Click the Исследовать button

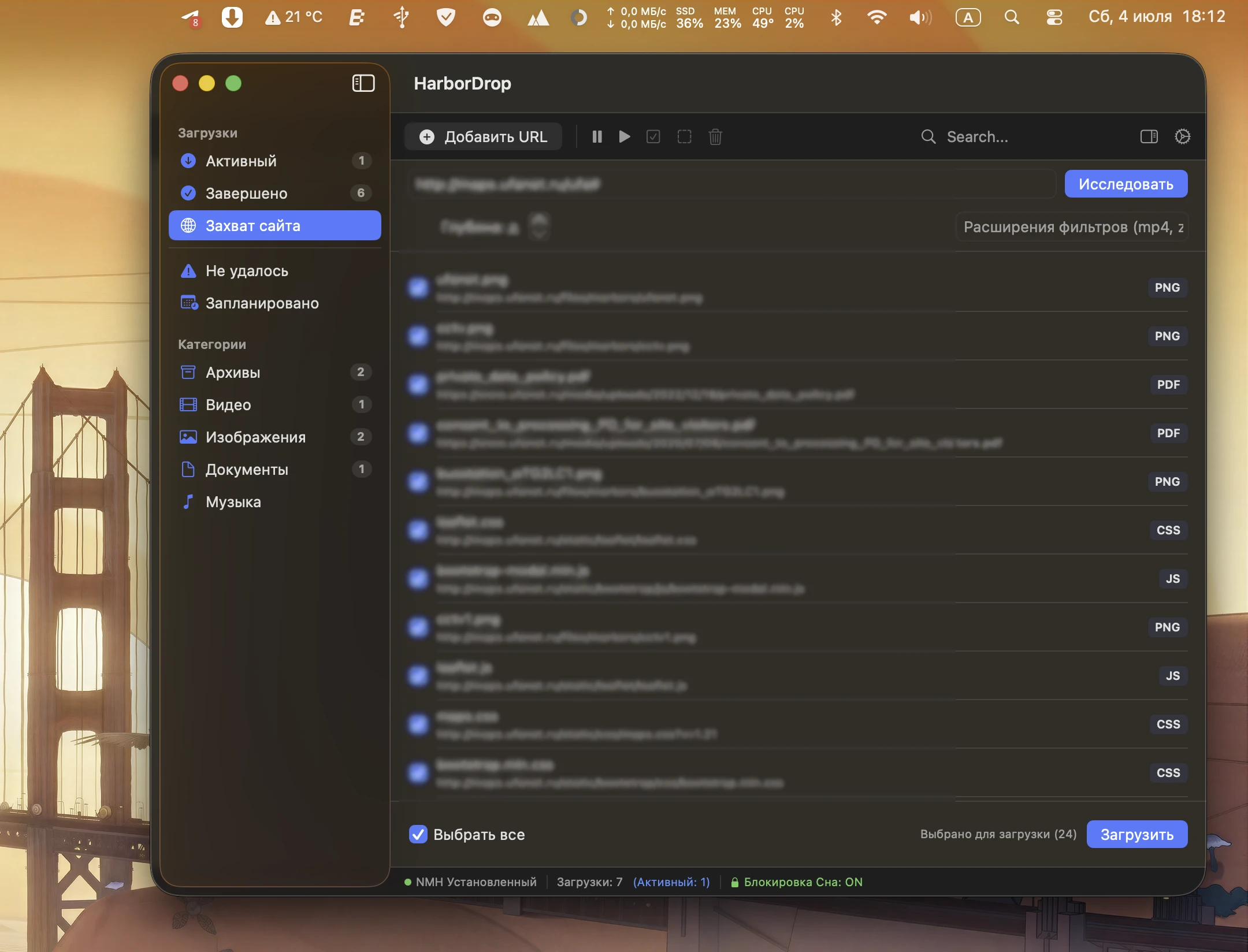tap(1126, 184)
